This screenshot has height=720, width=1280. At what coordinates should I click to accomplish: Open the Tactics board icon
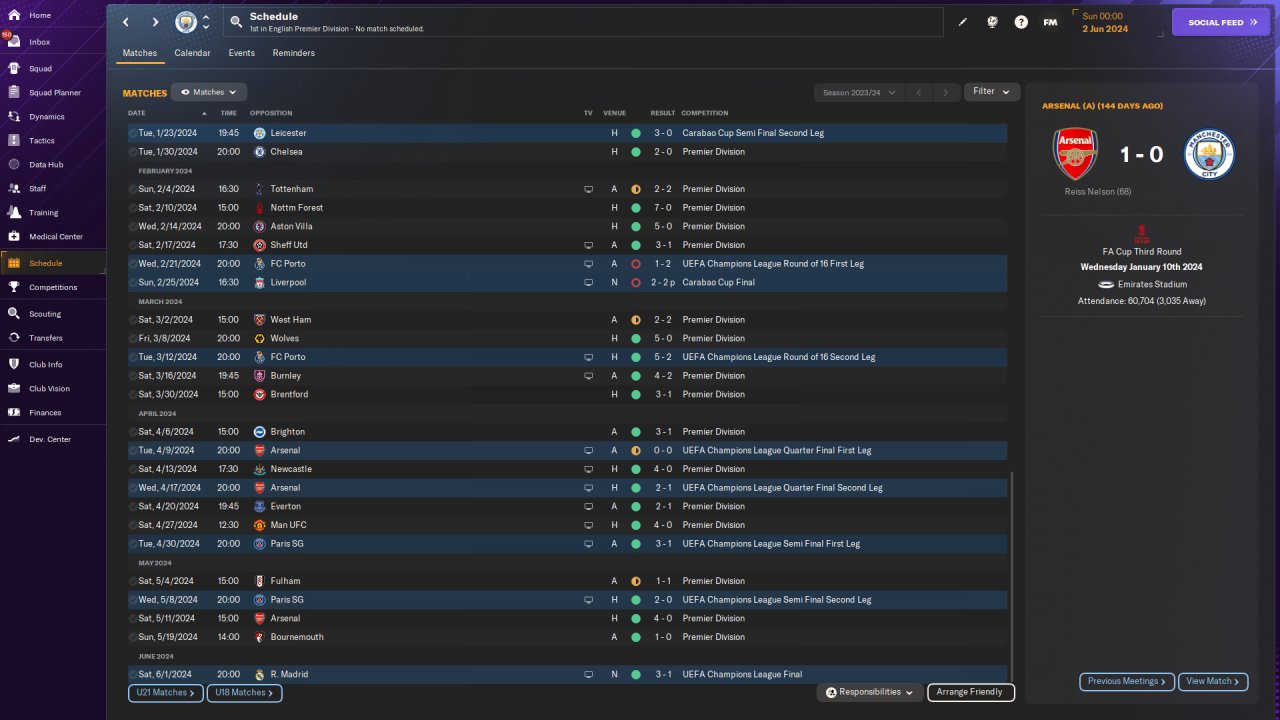coord(14,141)
